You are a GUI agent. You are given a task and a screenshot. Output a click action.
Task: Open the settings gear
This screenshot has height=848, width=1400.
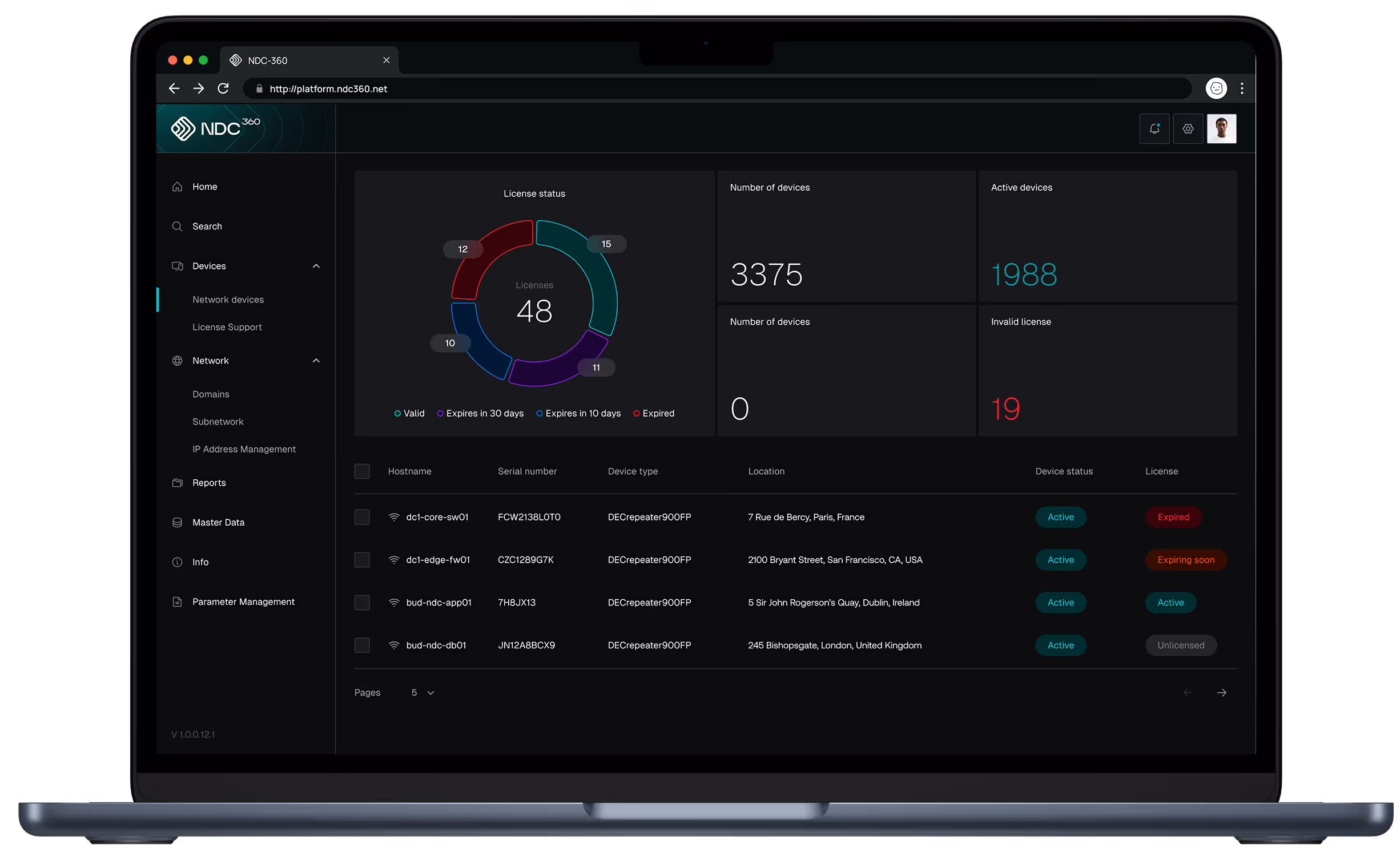[x=1188, y=128]
